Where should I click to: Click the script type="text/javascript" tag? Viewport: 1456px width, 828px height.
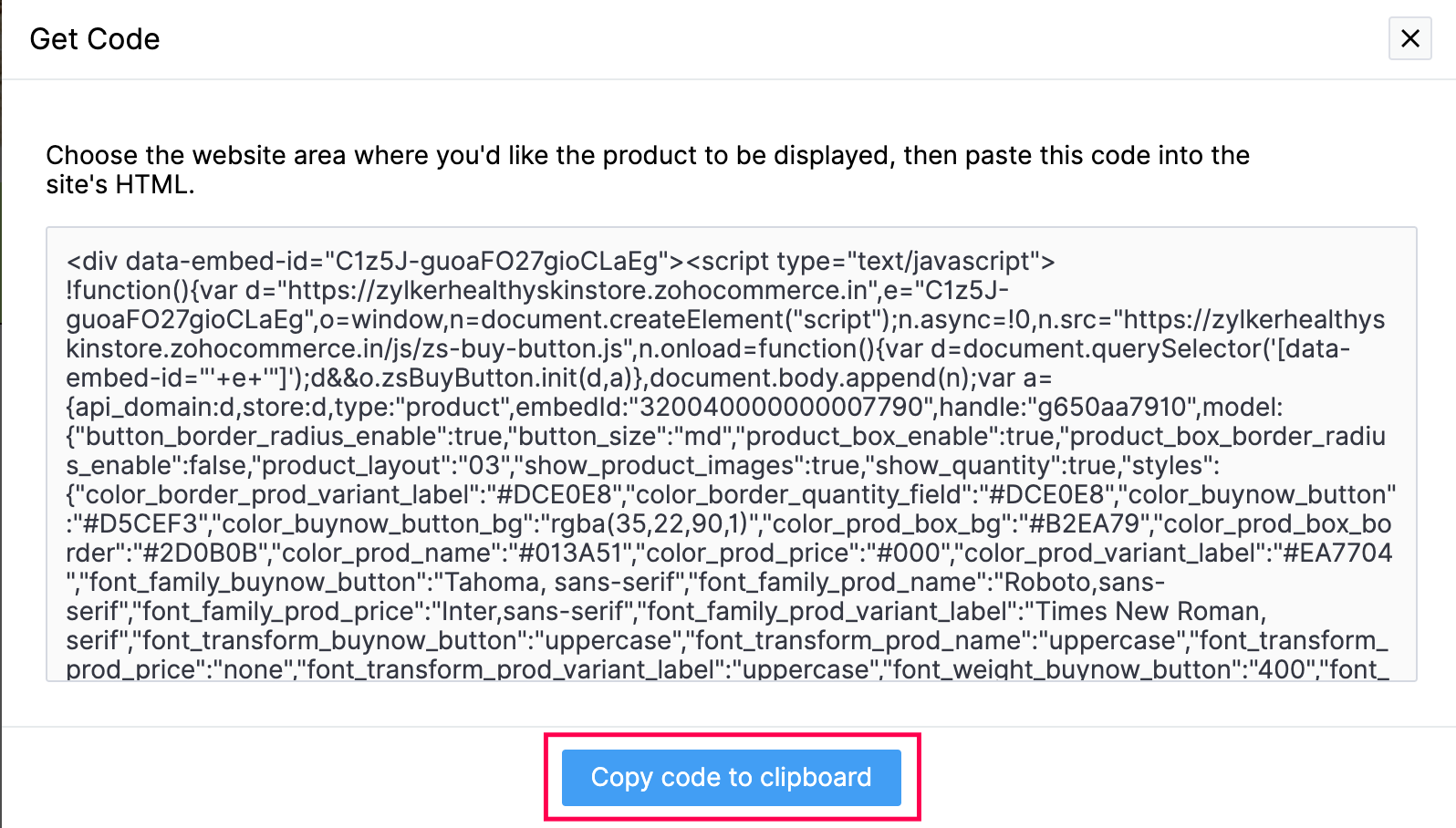click(x=869, y=262)
